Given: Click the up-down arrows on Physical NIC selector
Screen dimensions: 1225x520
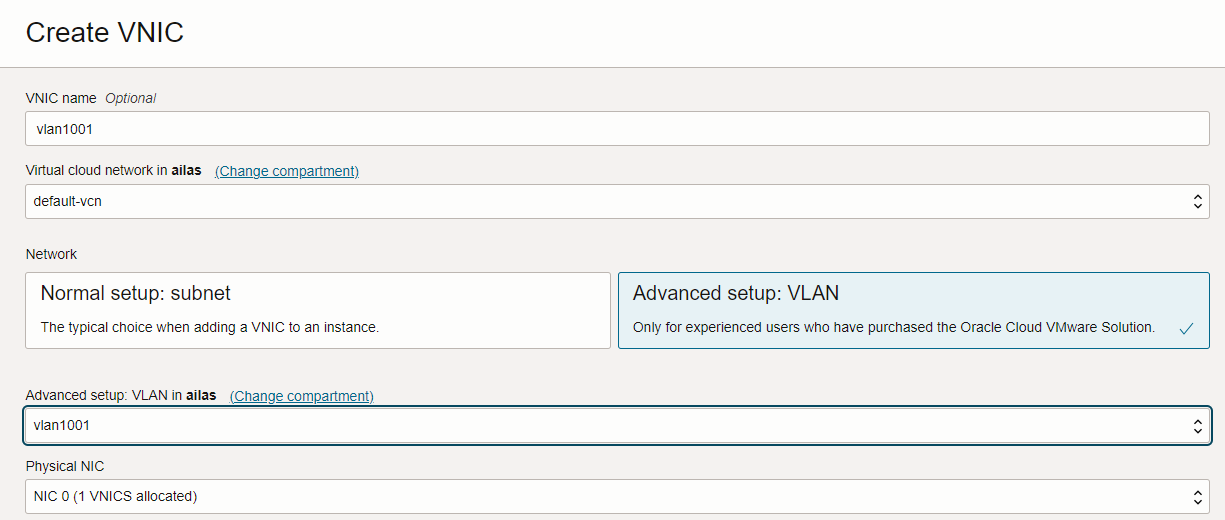Looking at the screenshot, I should (1198, 496).
